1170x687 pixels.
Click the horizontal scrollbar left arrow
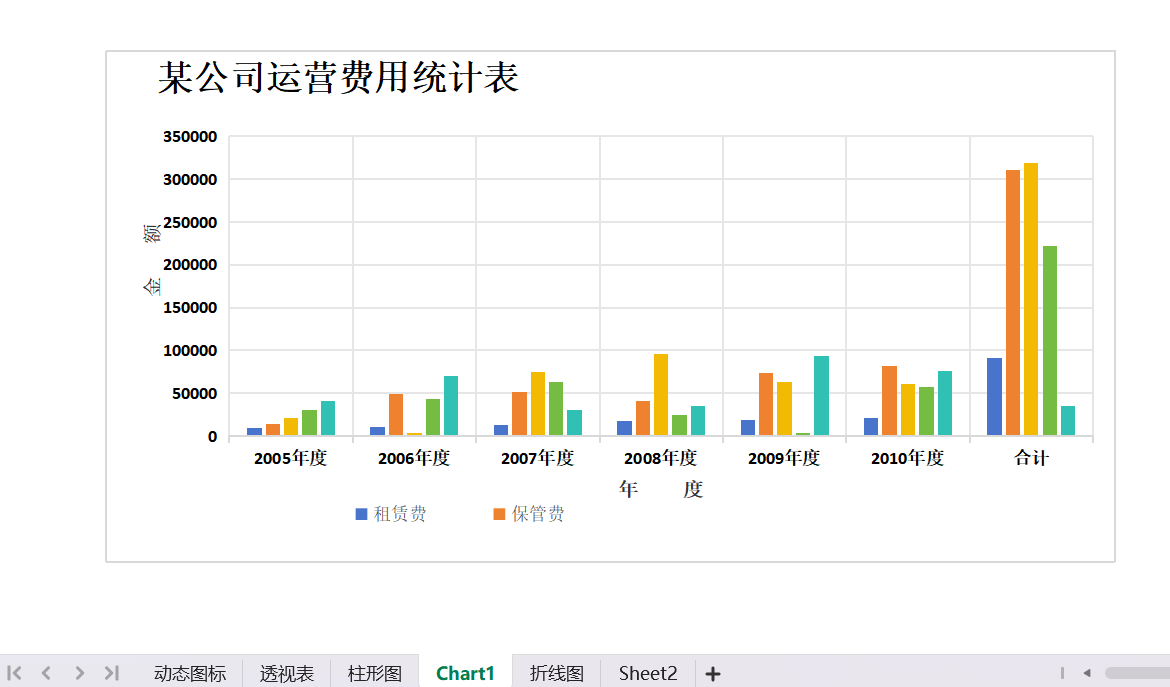point(1086,673)
